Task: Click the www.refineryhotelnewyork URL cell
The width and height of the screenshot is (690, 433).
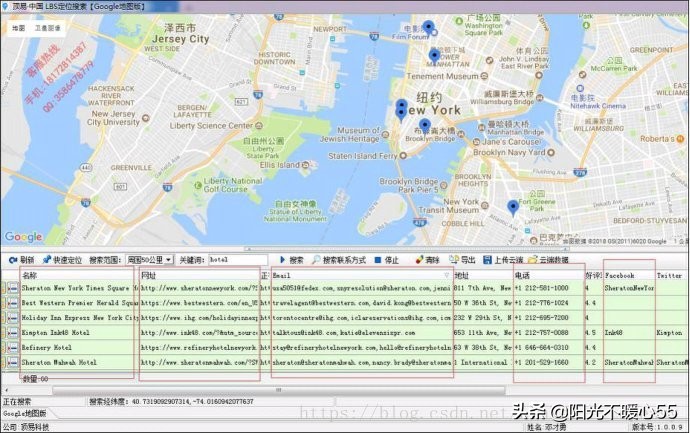Action: pyautogui.click(x=199, y=348)
